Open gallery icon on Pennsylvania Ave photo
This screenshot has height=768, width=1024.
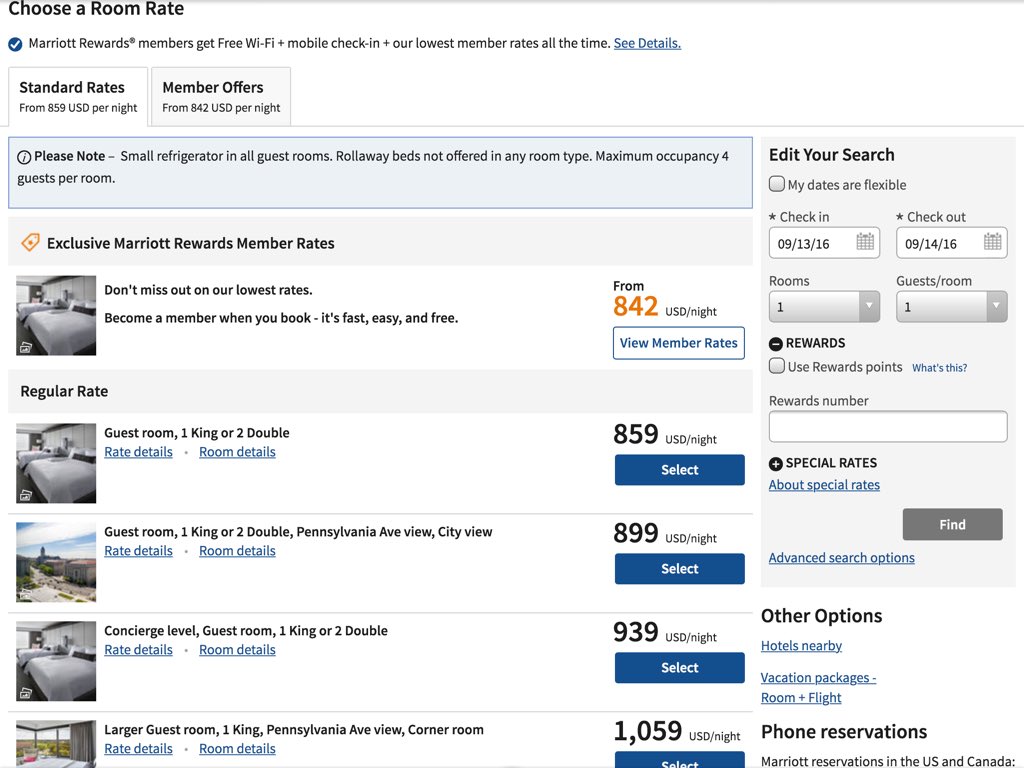[x=25, y=594]
